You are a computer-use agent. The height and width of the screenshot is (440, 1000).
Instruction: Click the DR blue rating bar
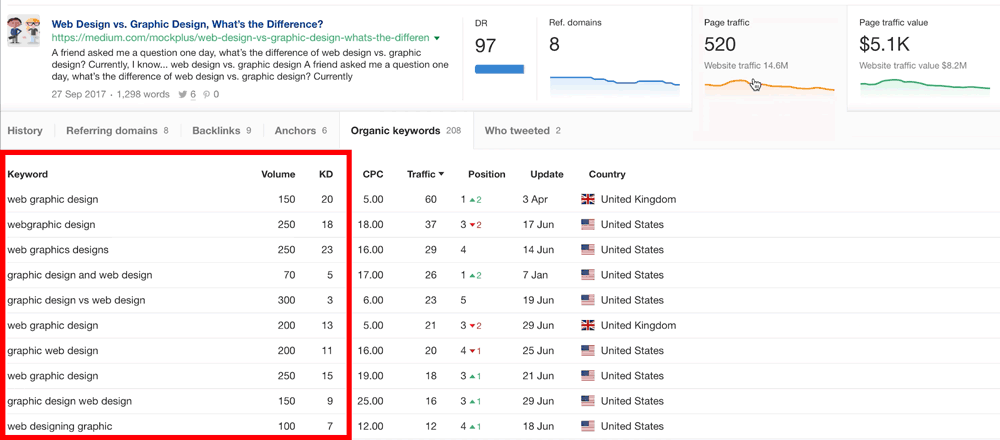click(499, 69)
